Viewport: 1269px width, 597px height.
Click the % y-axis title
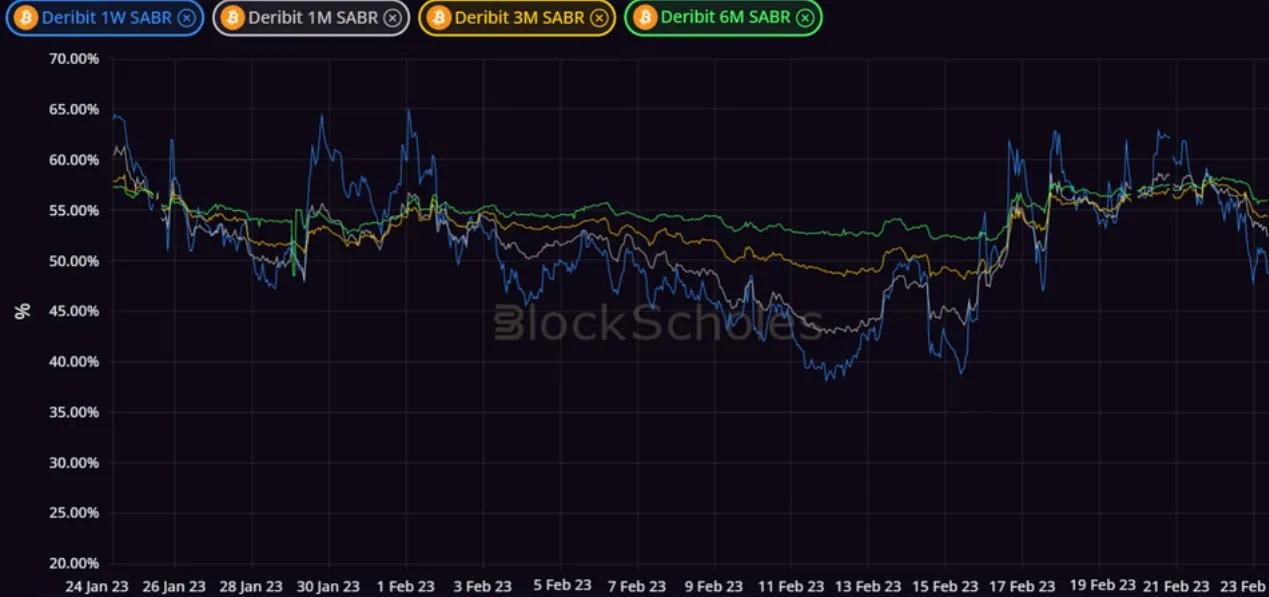23,311
